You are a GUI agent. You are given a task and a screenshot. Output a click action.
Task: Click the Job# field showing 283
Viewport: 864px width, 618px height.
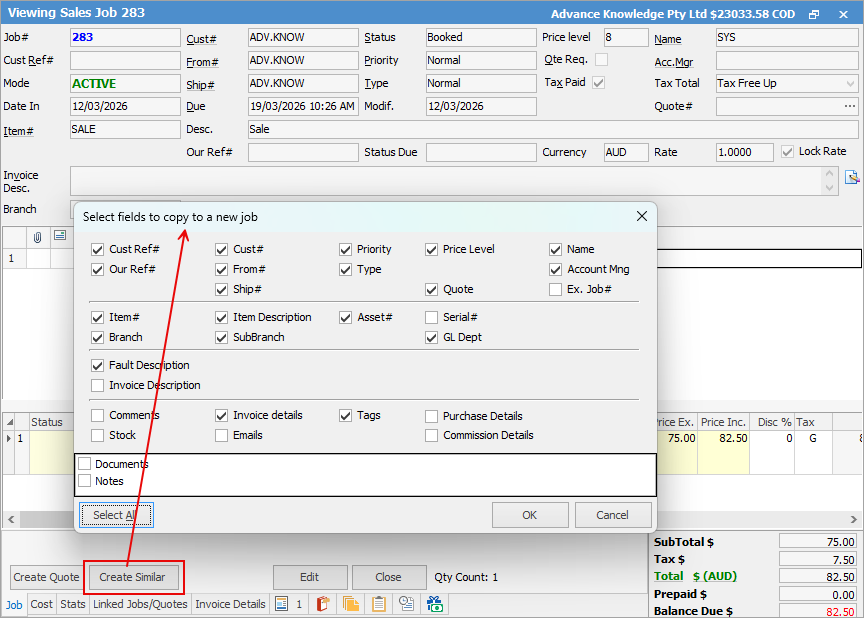[125, 37]
